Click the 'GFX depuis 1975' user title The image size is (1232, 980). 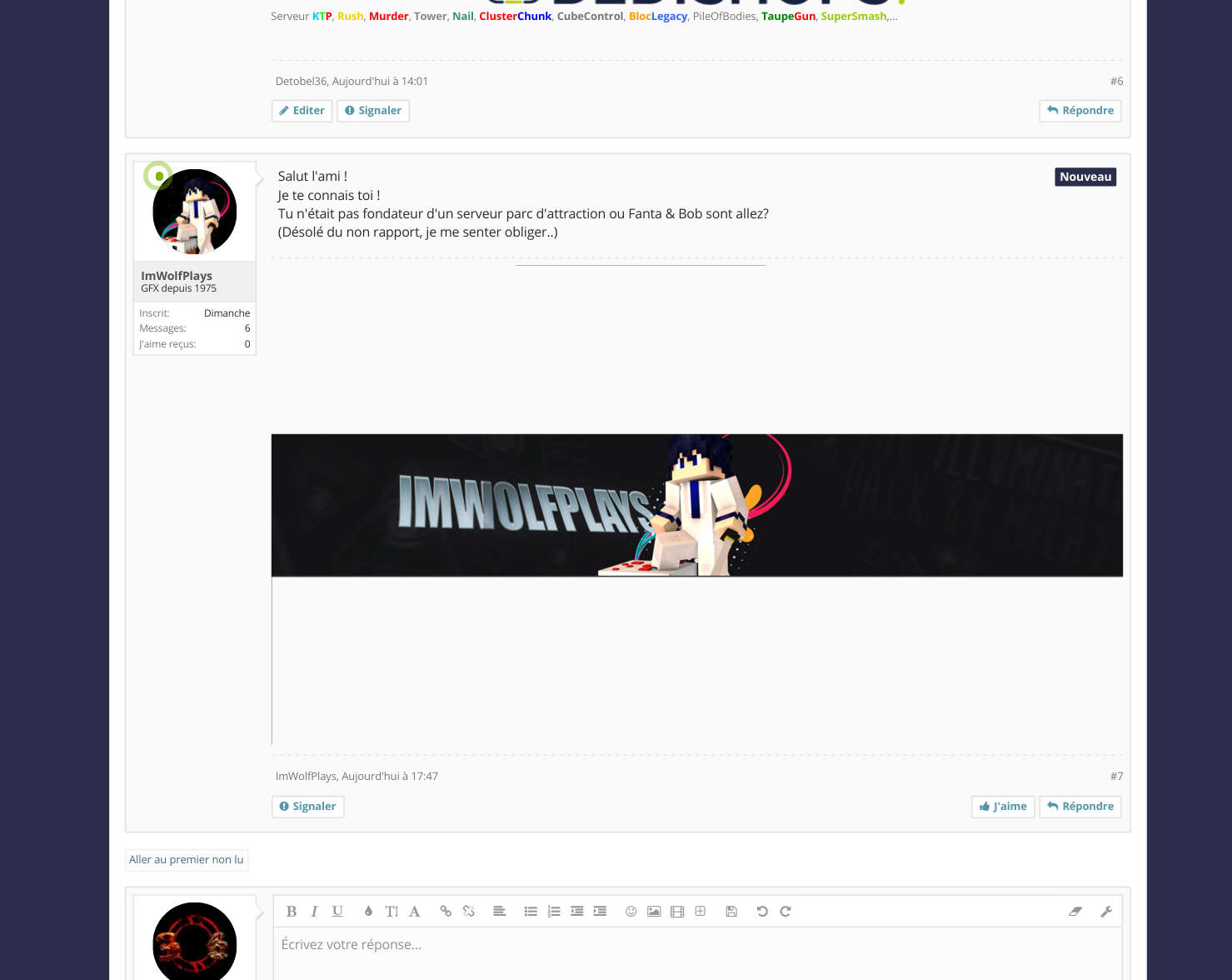(178, 288)
